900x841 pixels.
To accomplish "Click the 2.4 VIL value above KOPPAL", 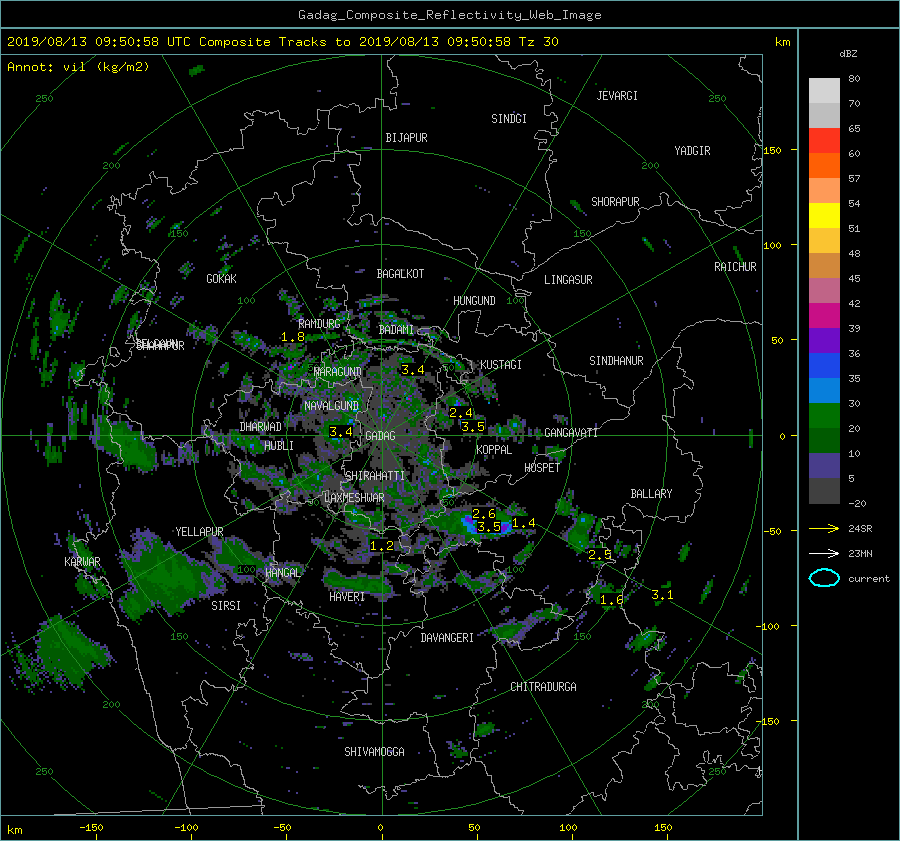I will click(461, 413).
